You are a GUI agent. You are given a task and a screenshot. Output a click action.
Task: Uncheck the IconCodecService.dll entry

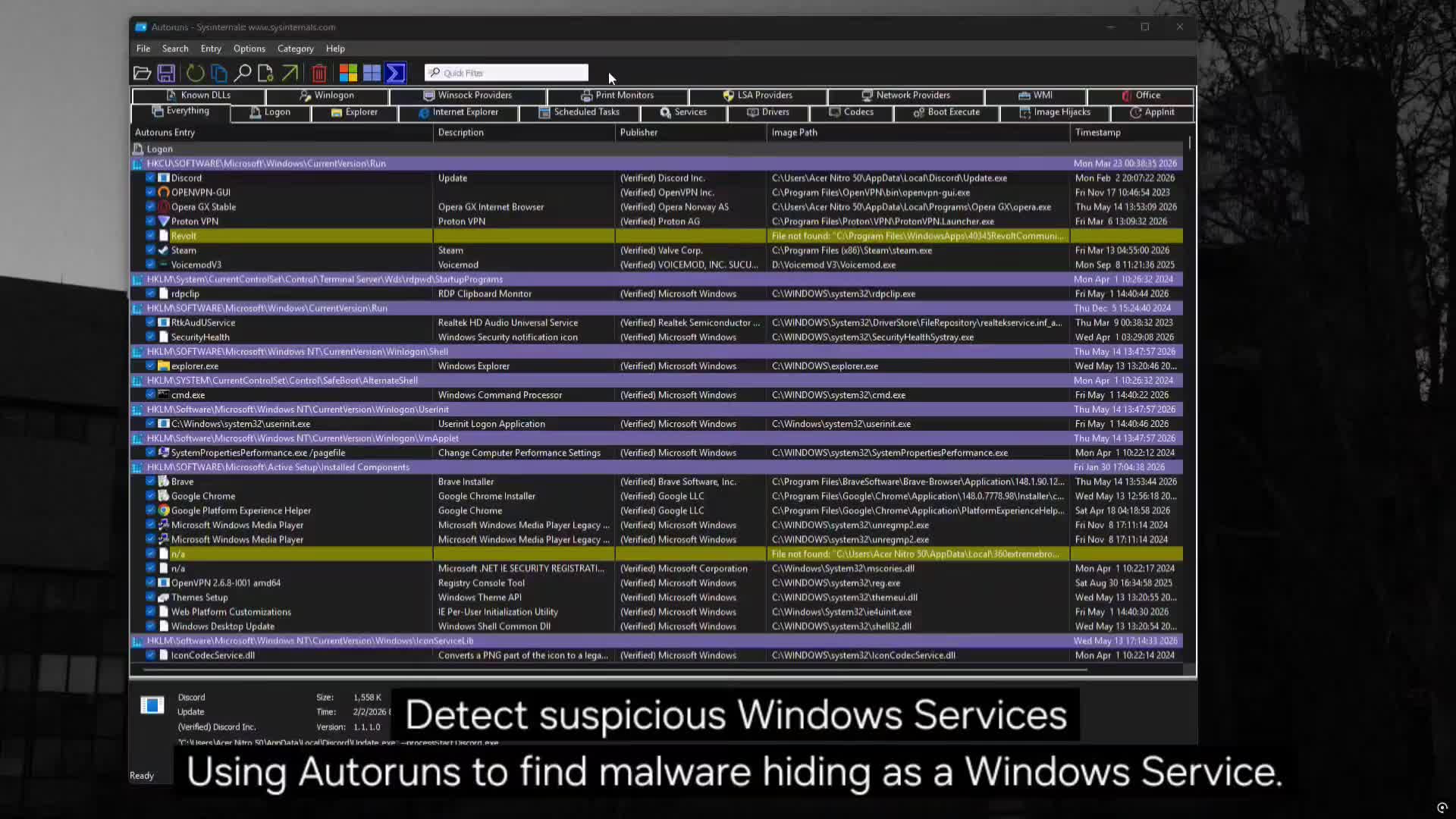point(150,655)
